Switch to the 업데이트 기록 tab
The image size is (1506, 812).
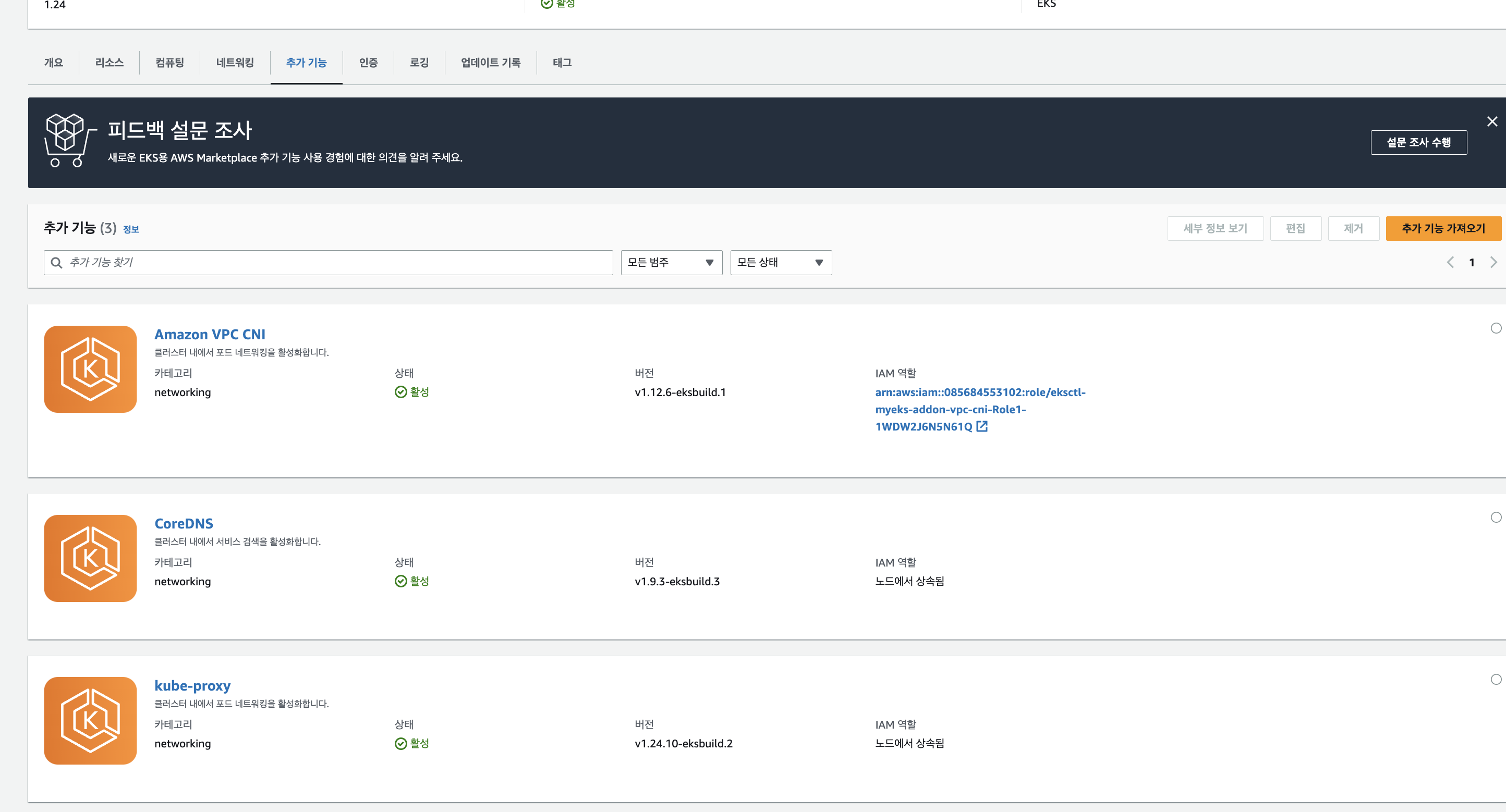pos(490,63)
